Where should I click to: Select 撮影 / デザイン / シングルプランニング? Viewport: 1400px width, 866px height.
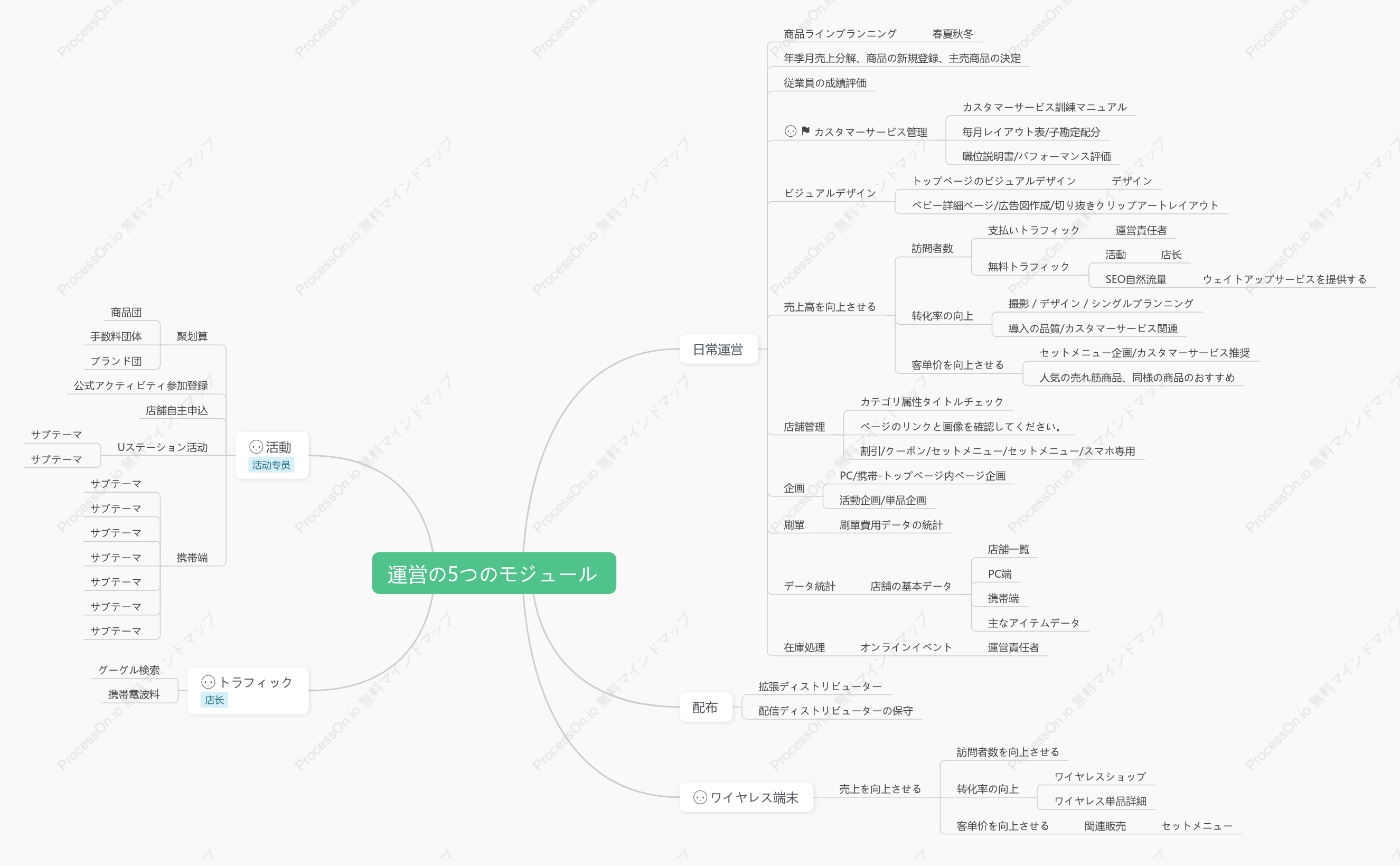pyautogui.click(x=1101, y=303)
